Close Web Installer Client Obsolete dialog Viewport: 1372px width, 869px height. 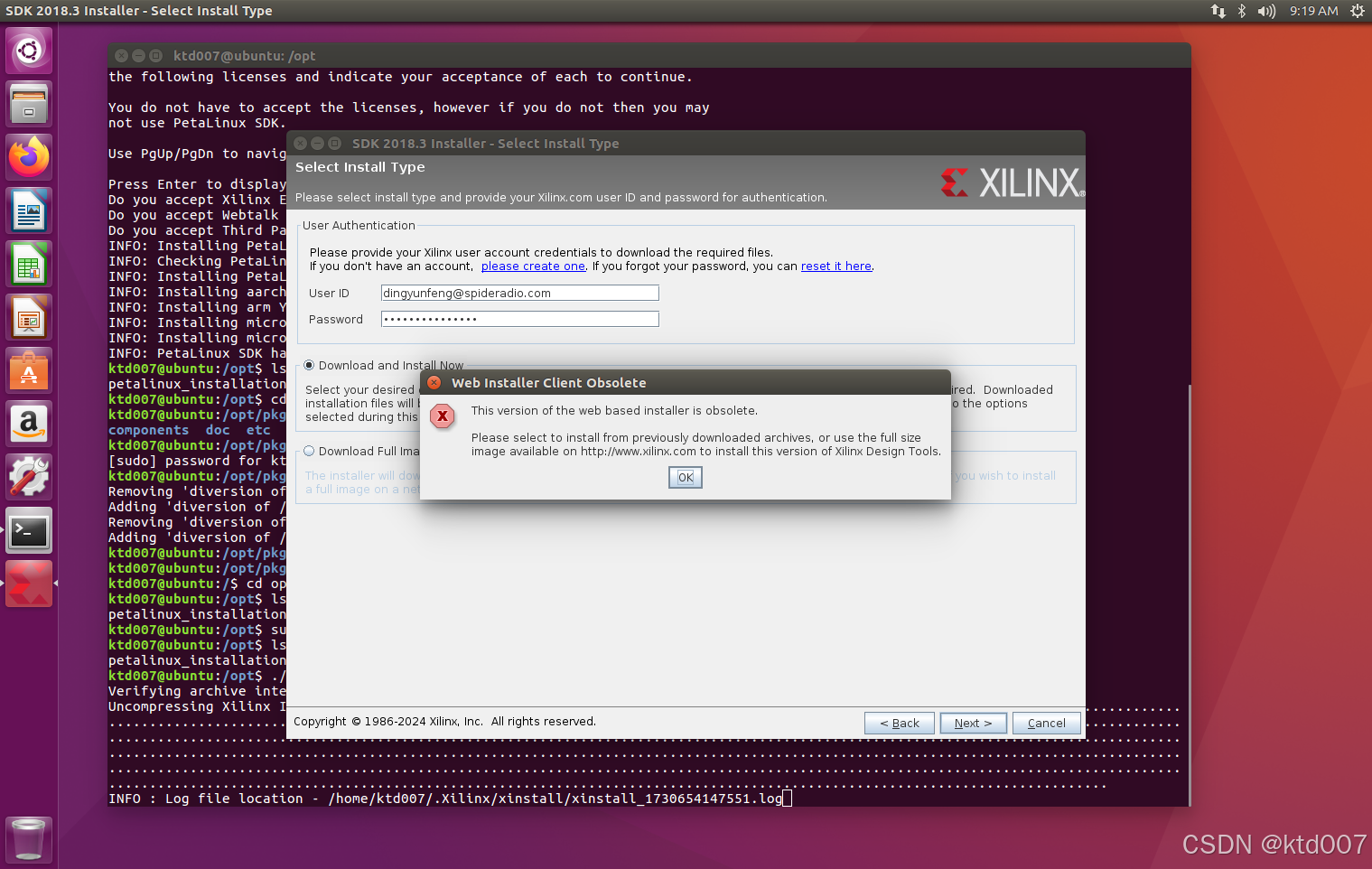click(434, 383)
